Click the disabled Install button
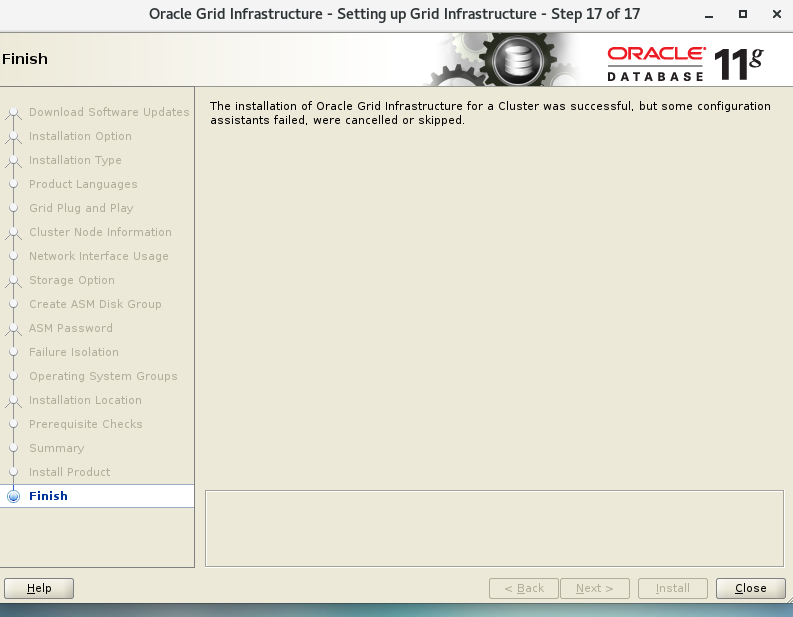The image size is (793, 617). click(673, 588)
